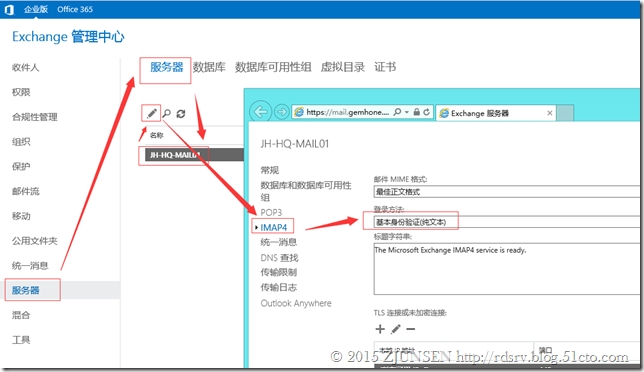The height and width of the screenshot is (372, 644).
Task: Select 保护 in left navigation
Action: tap(21, 166)
